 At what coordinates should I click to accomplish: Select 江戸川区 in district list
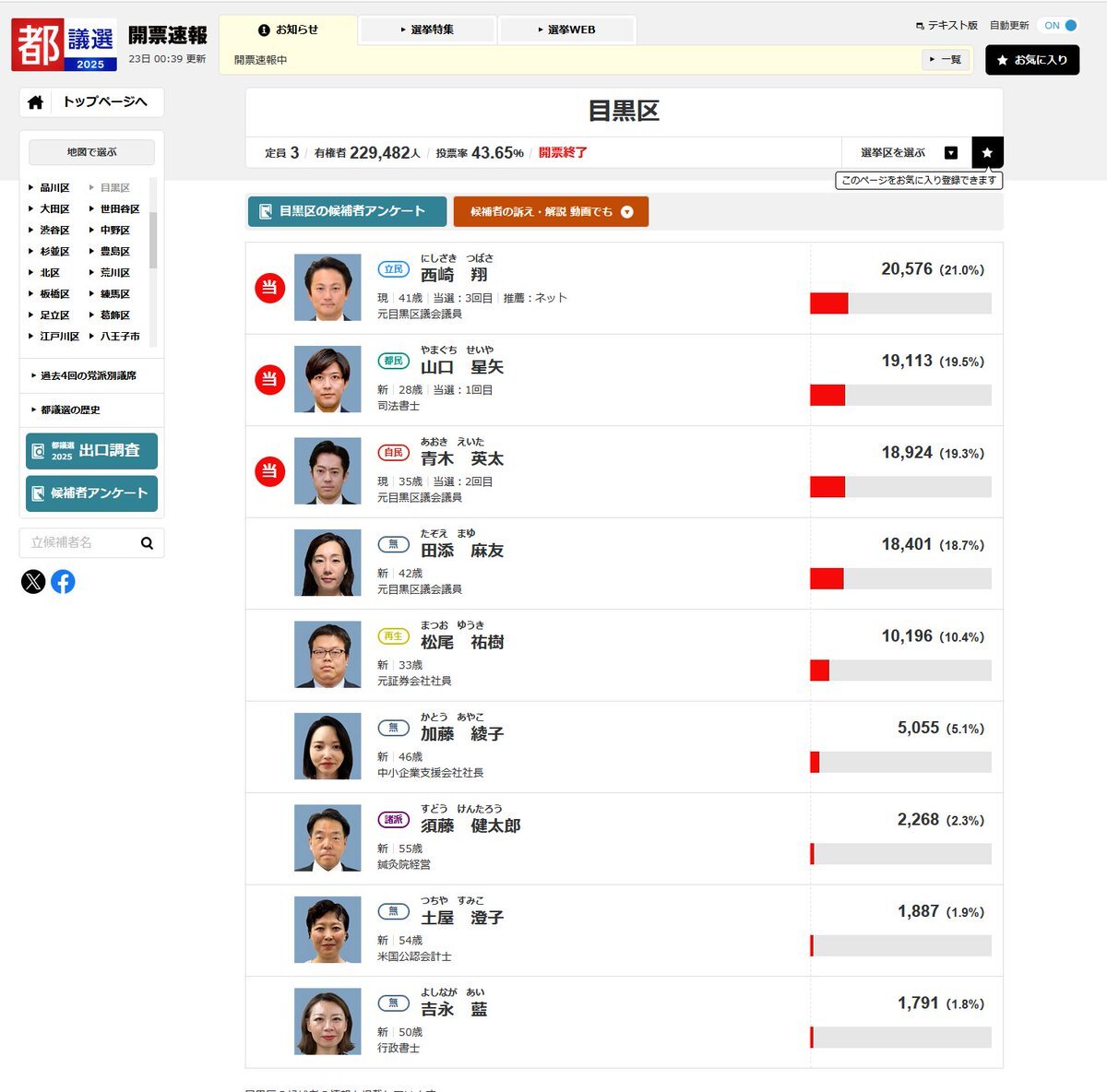click(x=59, y=336)
